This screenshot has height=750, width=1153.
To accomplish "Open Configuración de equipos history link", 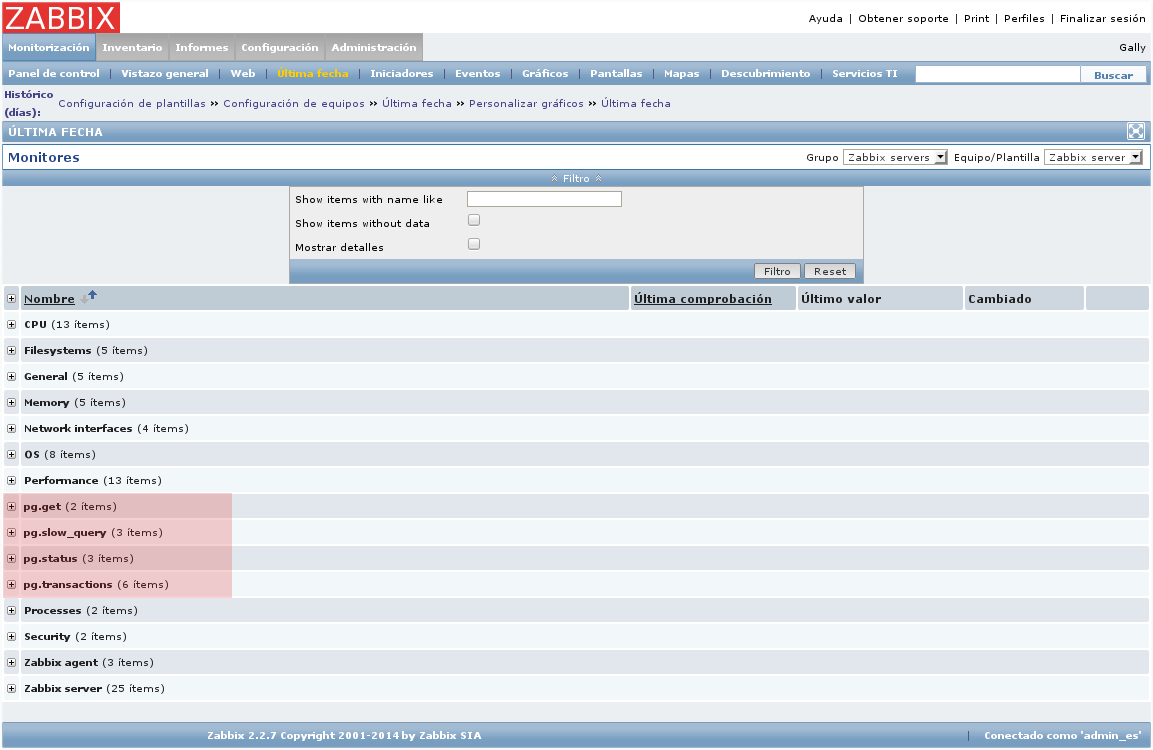I will tap(293, 104).
